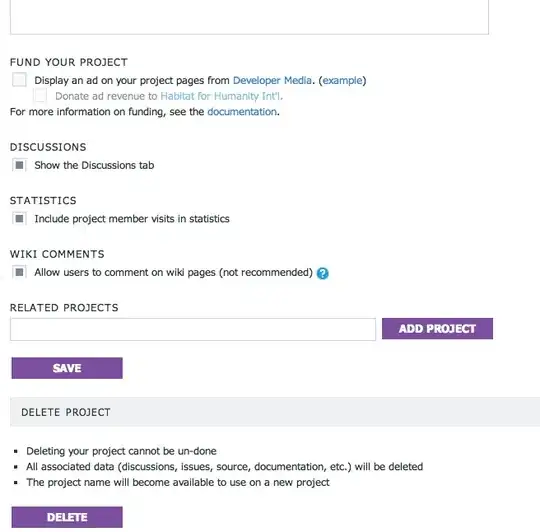This screenshot has width=540, height=532.
Task: Follow the Habitat for Humanity Int'l link
Action: [220, 96]
